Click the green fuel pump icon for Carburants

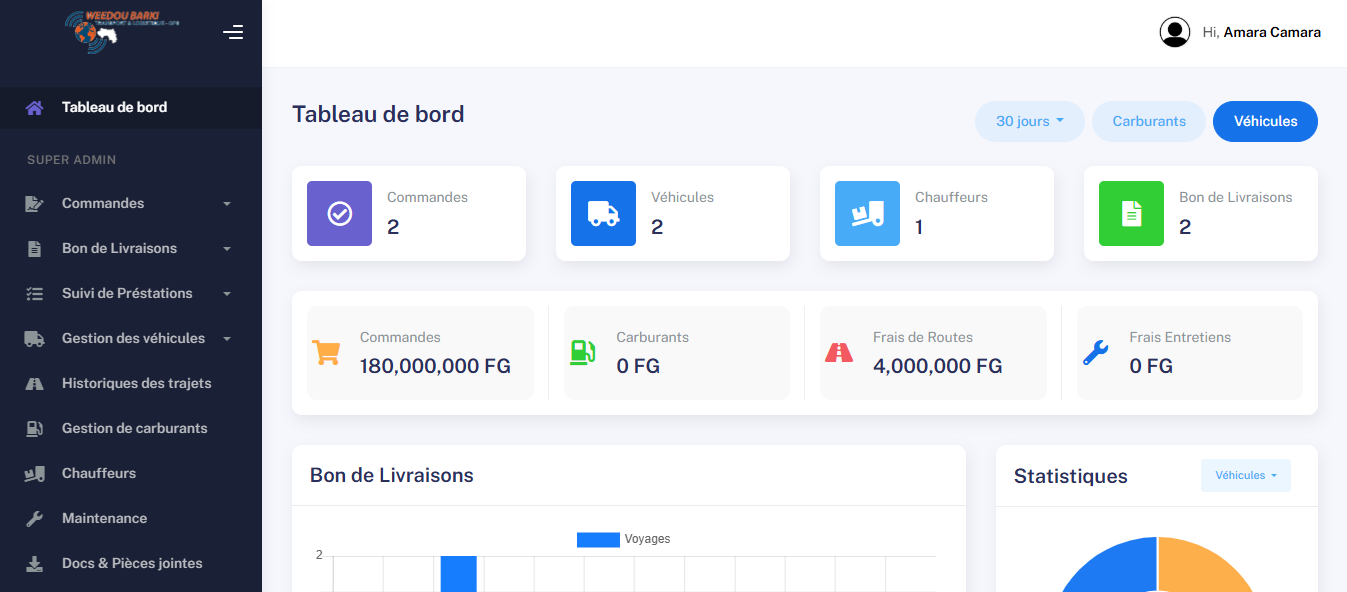583,352
